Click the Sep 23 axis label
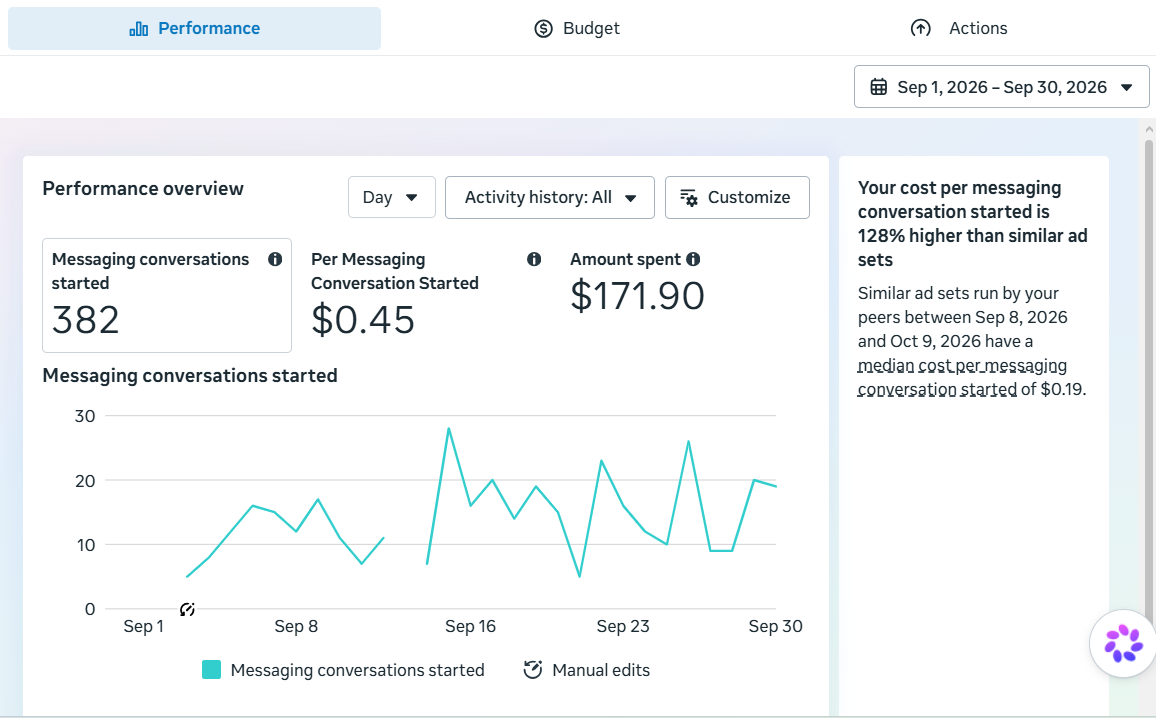Viewport: 1156px width, 718px height. point(623,627)
